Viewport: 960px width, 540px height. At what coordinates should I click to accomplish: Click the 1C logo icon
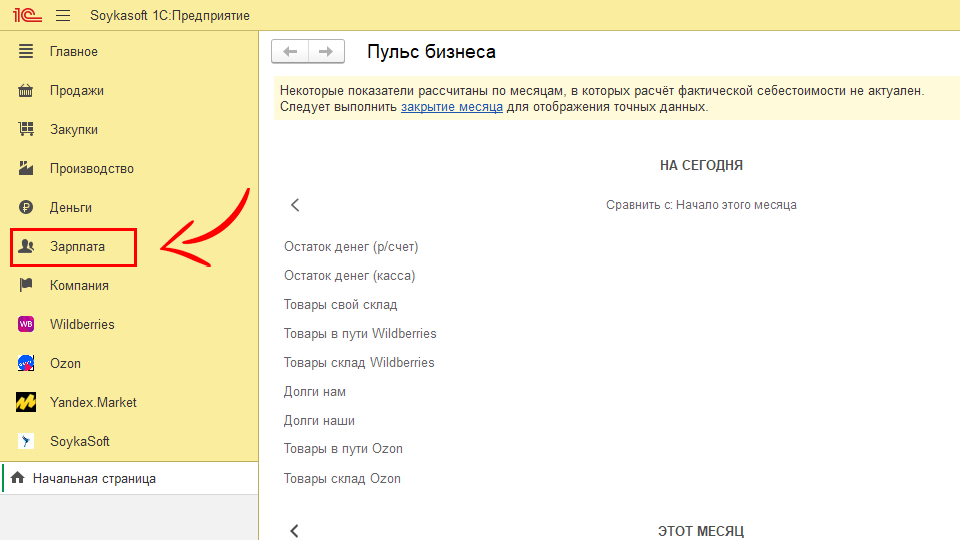tap(25, 16)
